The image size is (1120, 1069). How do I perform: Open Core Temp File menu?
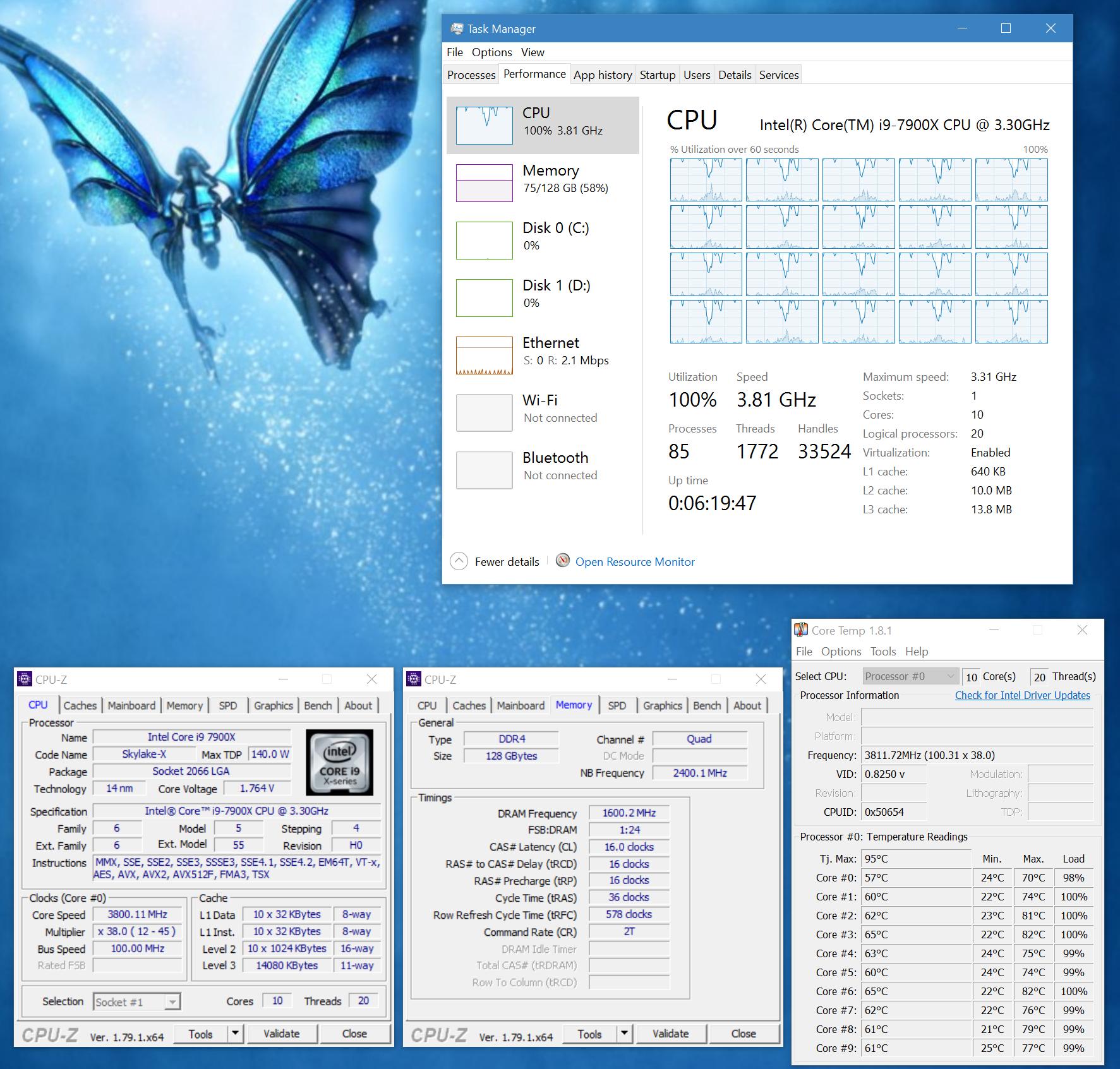point(804,651)
